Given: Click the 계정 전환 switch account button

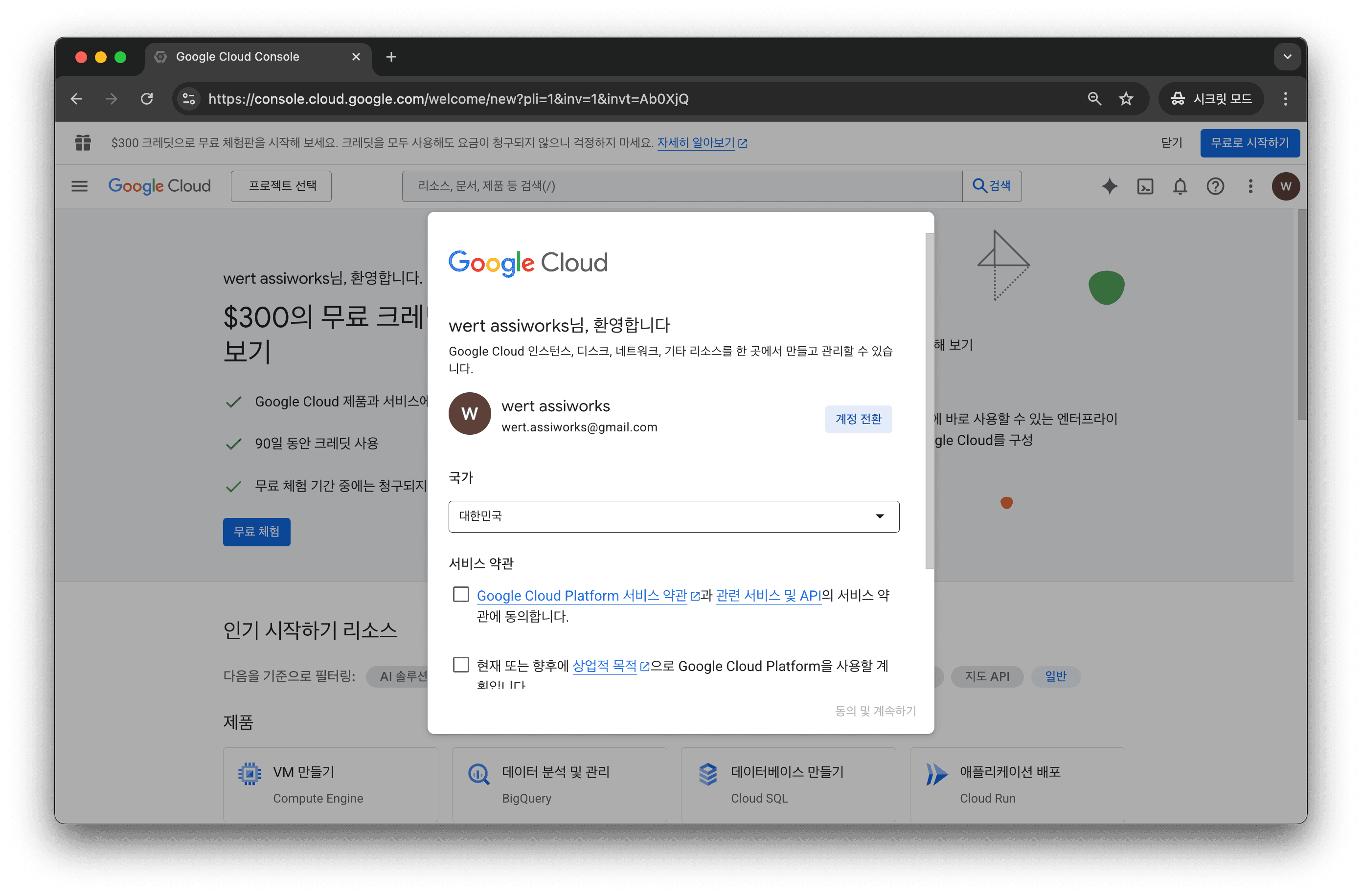Looking at the screenshot, I should point(859,419).
